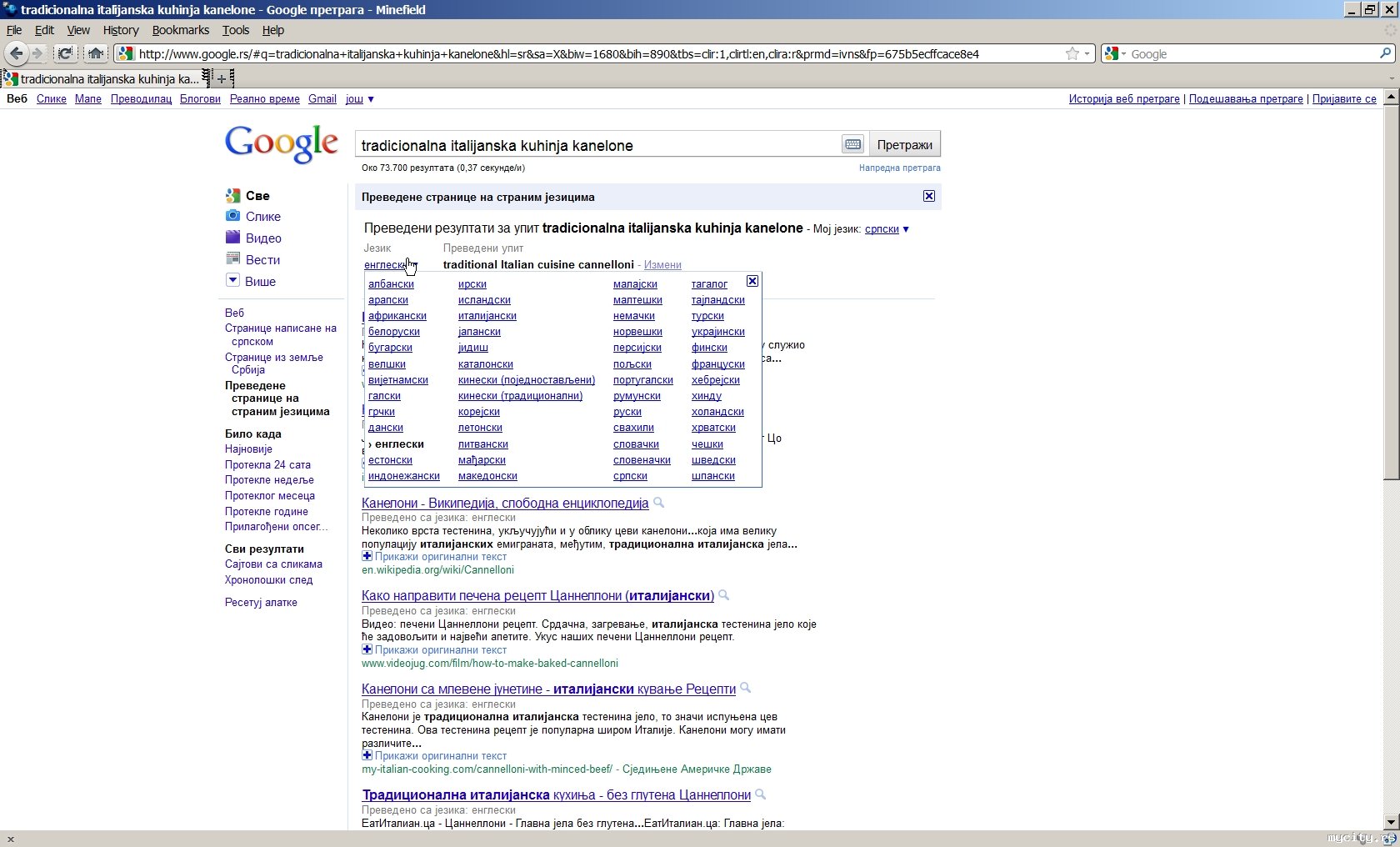Click the preview magnifier next to Како направити result

coord(724,595)
